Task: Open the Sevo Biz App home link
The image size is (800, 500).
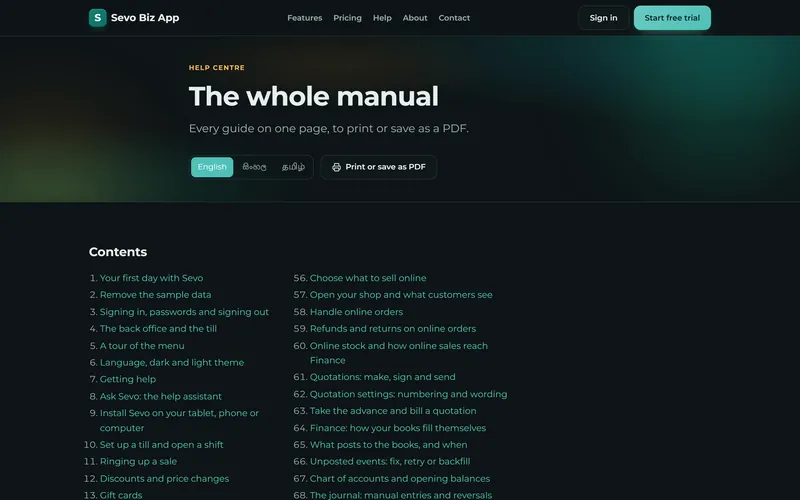Action: coord(134,18)
